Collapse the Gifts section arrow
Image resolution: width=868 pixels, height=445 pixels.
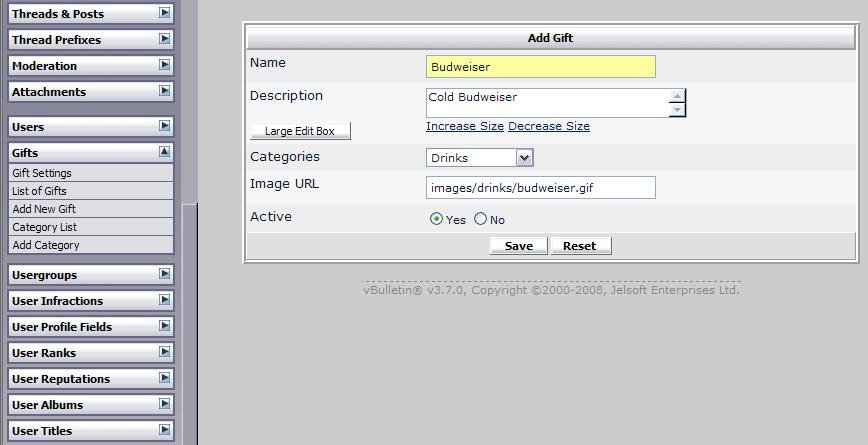tap(164, 152)
